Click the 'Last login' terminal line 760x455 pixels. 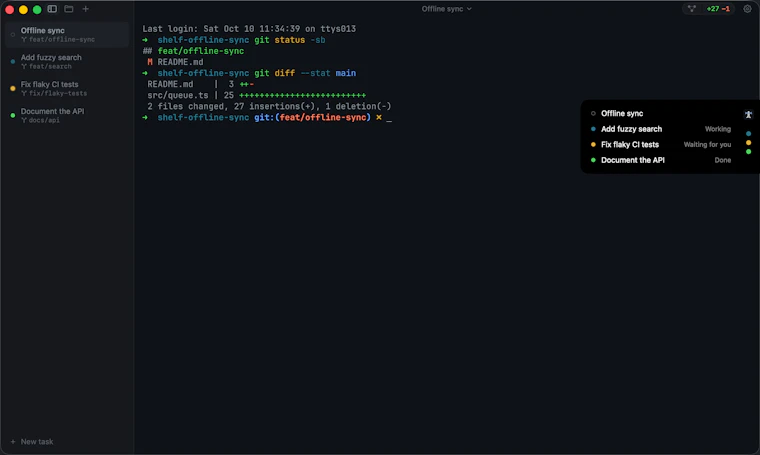coord(249,29)
